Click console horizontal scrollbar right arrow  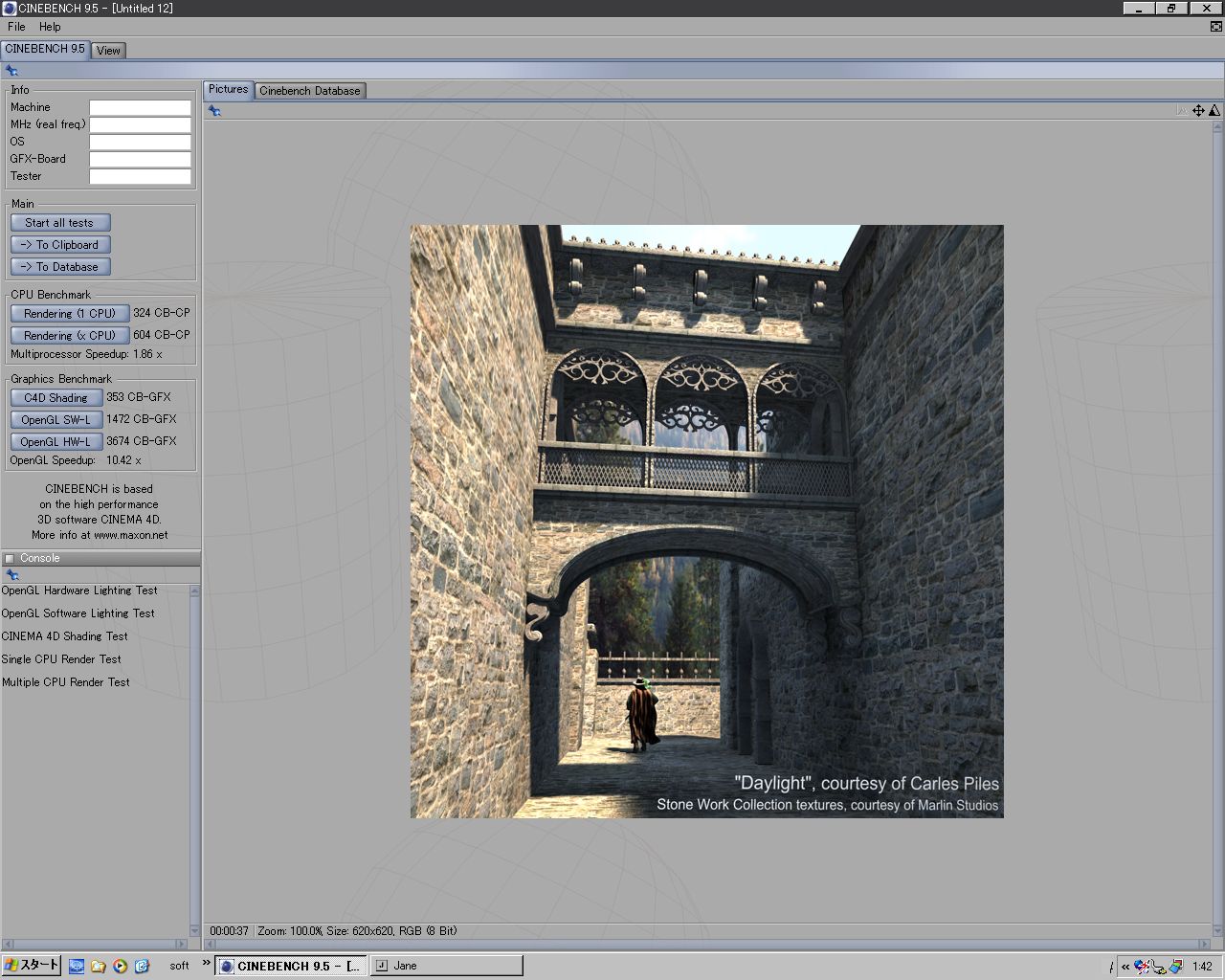pyautogui.click(x=182, y=945)
